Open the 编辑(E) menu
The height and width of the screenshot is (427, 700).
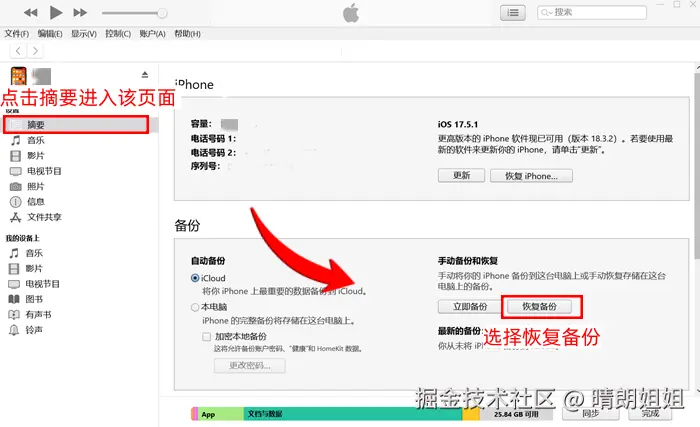(50, 33)
